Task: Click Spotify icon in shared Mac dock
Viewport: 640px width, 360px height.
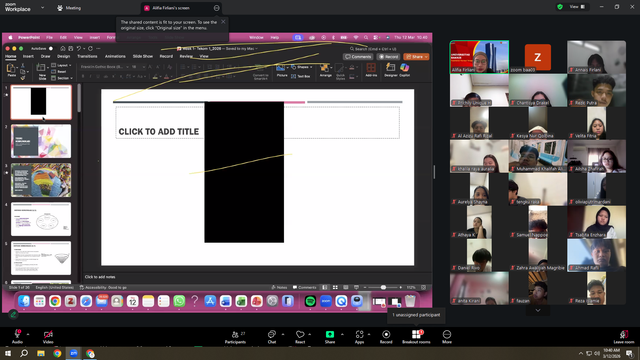Action: (310, 301)
